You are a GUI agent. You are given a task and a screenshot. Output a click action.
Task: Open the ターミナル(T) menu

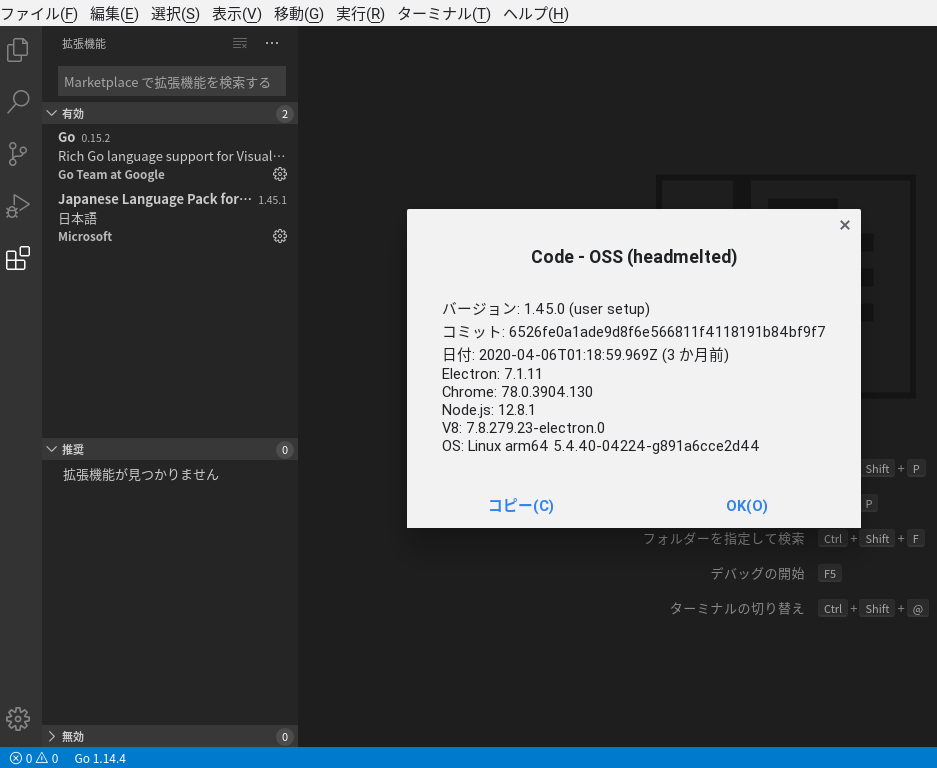444,14
